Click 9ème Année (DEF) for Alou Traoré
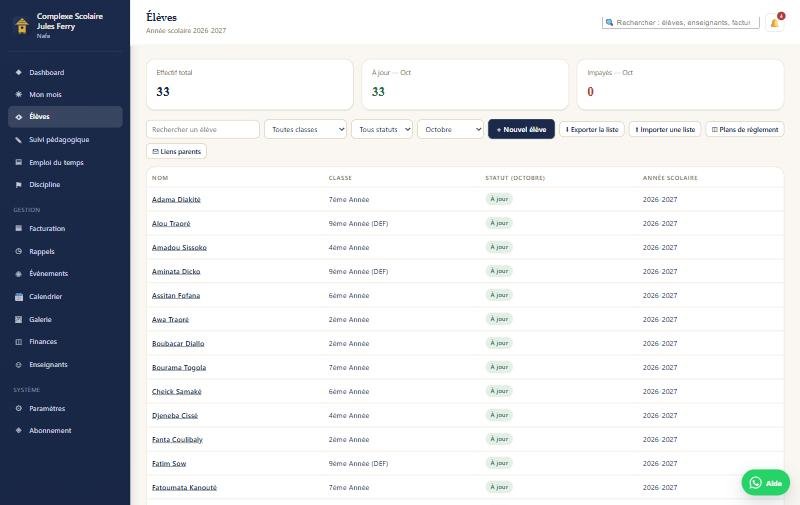This screenshot has height=505, width=800. 358,223
